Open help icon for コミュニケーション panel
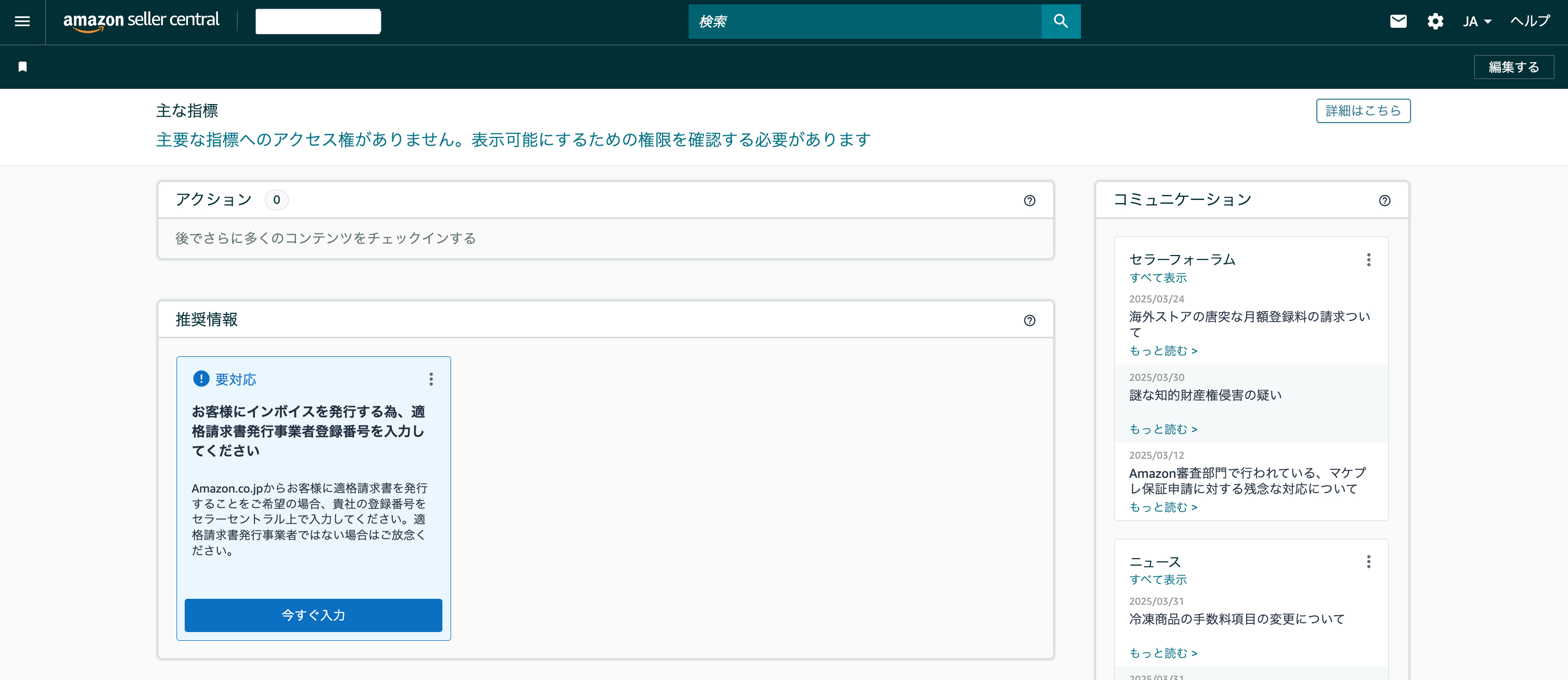This screenshot has height=680, width=1568. click(x=1384, y=201)
